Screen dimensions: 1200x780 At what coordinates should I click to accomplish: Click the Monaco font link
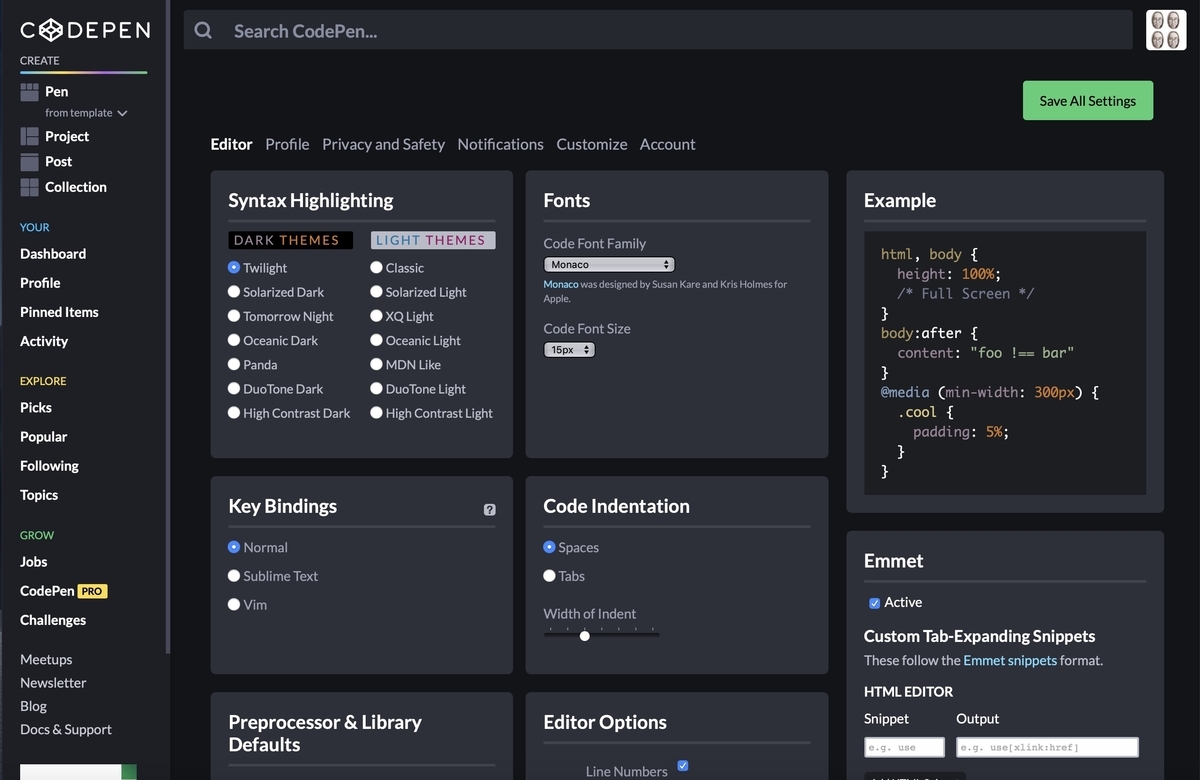(561, 284)
